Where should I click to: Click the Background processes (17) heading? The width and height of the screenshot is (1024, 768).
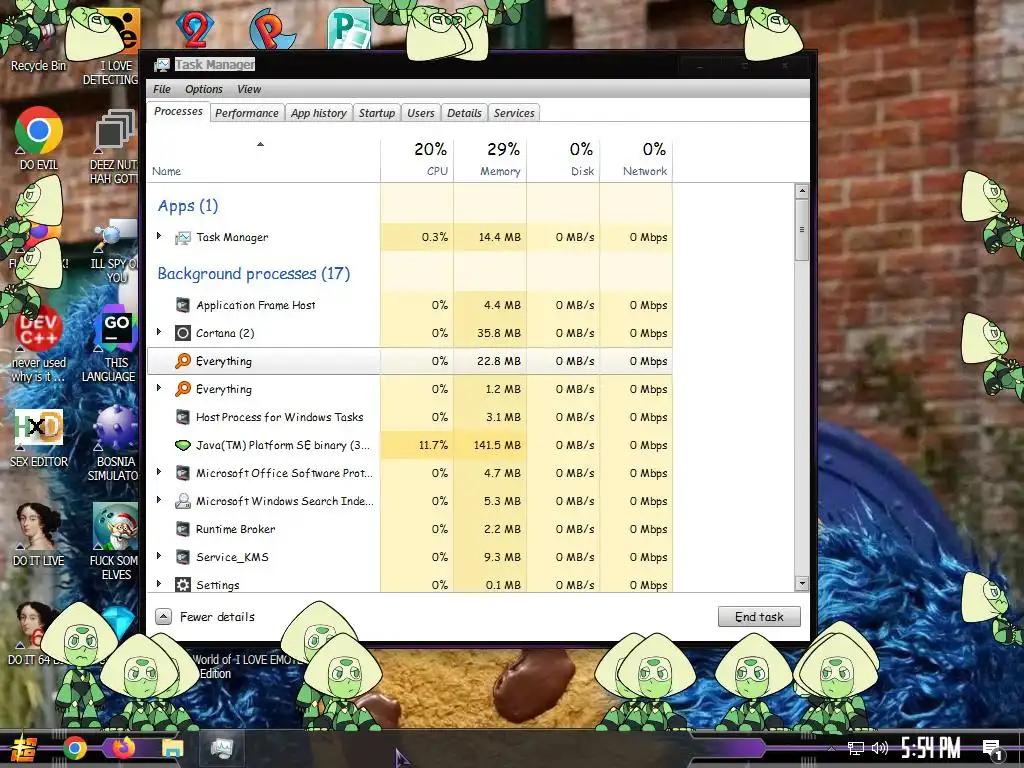(253, 274)
